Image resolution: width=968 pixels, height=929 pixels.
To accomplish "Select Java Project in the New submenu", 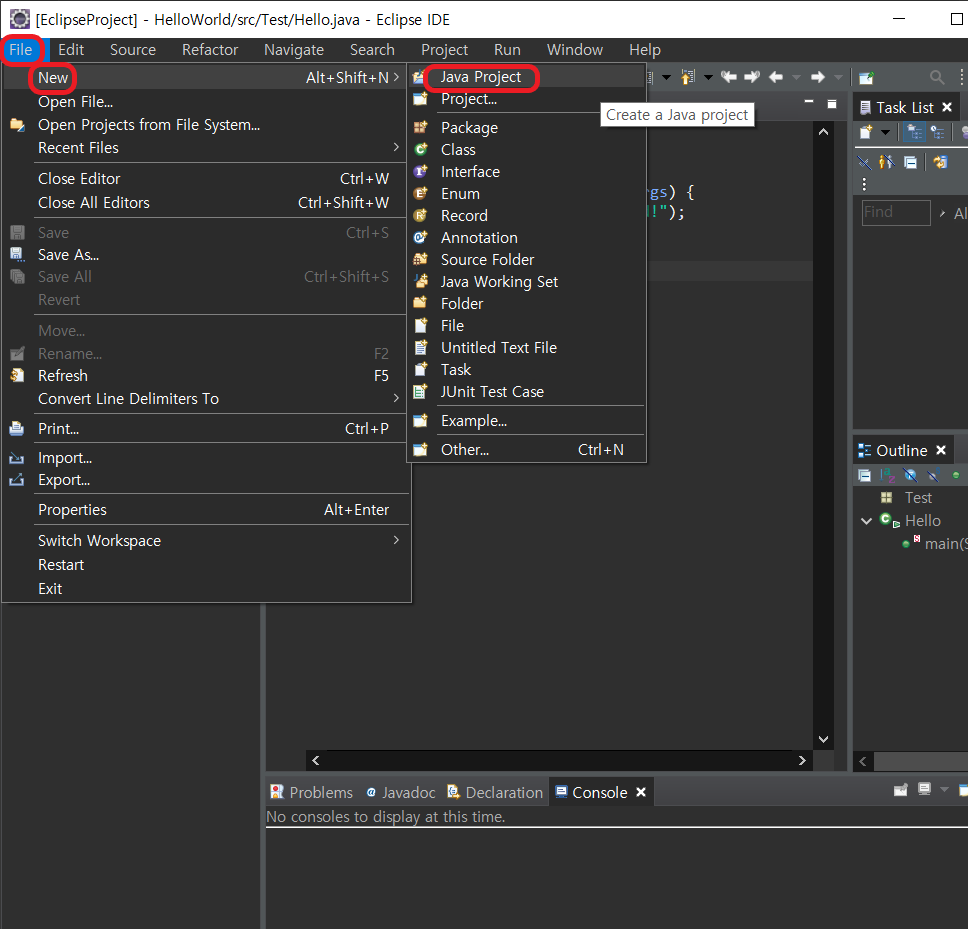I will point(528,77).
